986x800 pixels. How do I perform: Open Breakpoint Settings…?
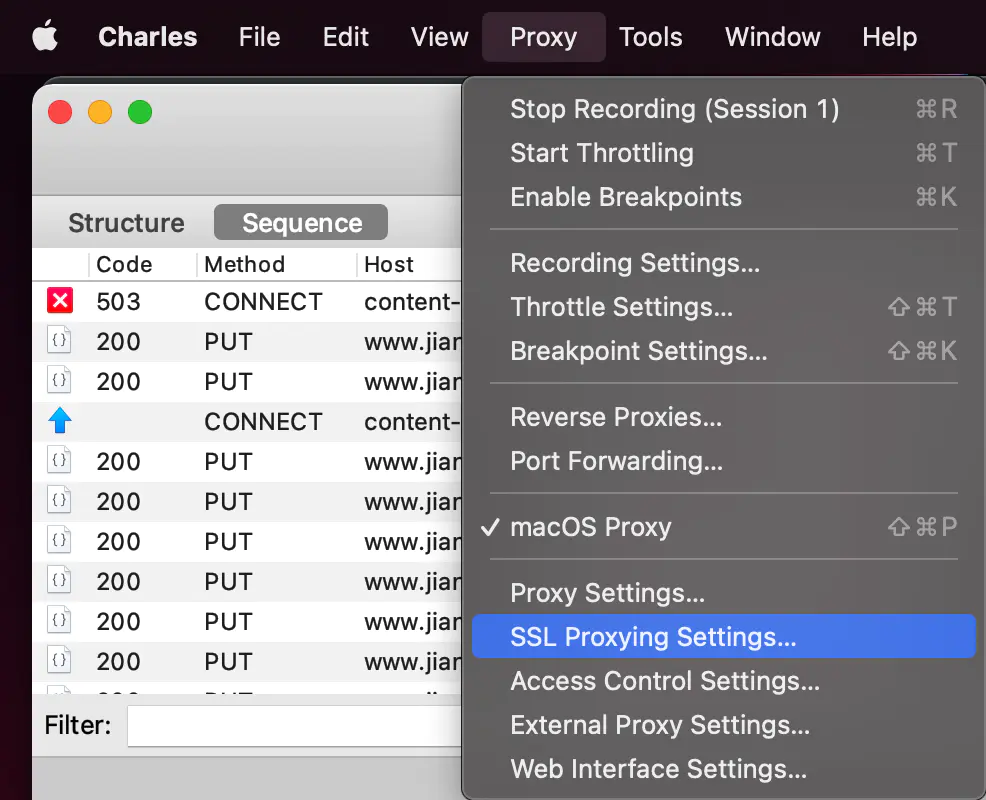click(724, 351)
